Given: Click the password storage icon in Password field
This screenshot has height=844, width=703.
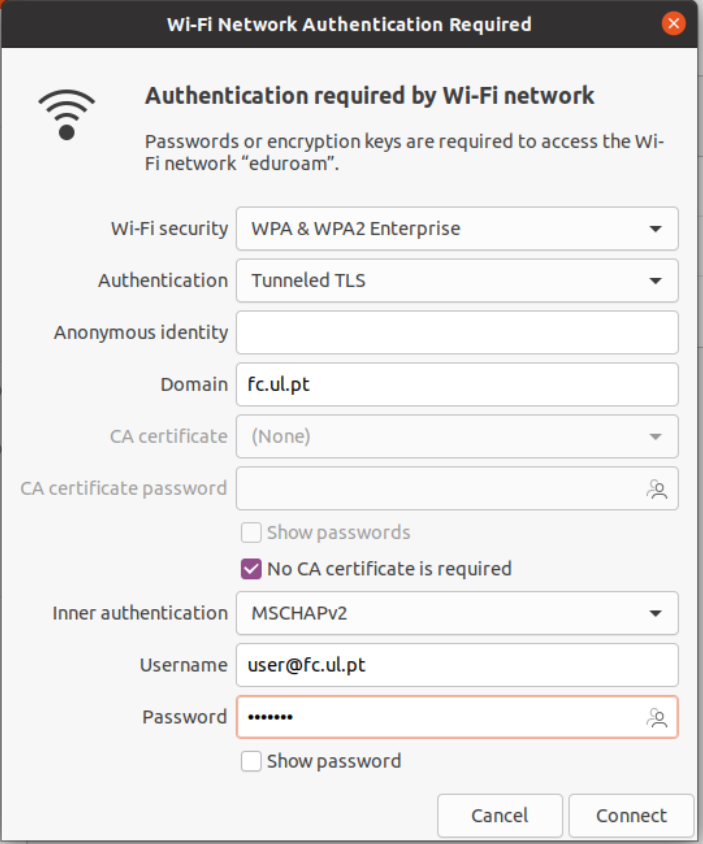Looking at the screenshot, I should (x=656, y=717).
